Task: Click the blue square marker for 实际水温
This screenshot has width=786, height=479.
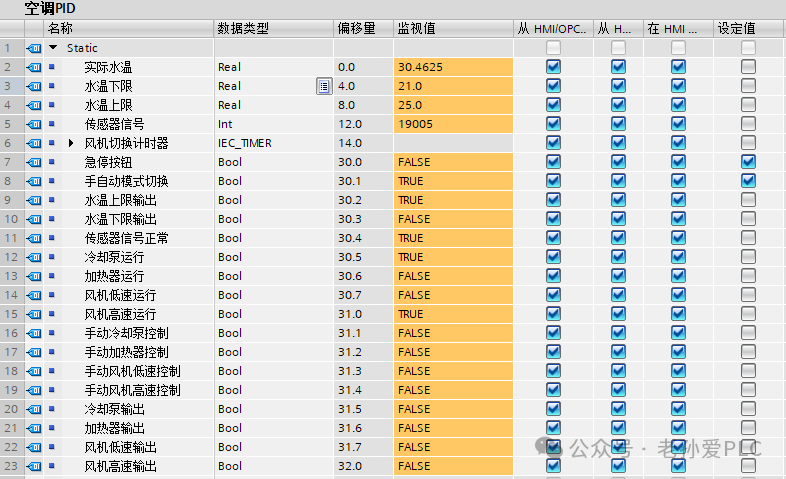Action: [x=52, y=67]
